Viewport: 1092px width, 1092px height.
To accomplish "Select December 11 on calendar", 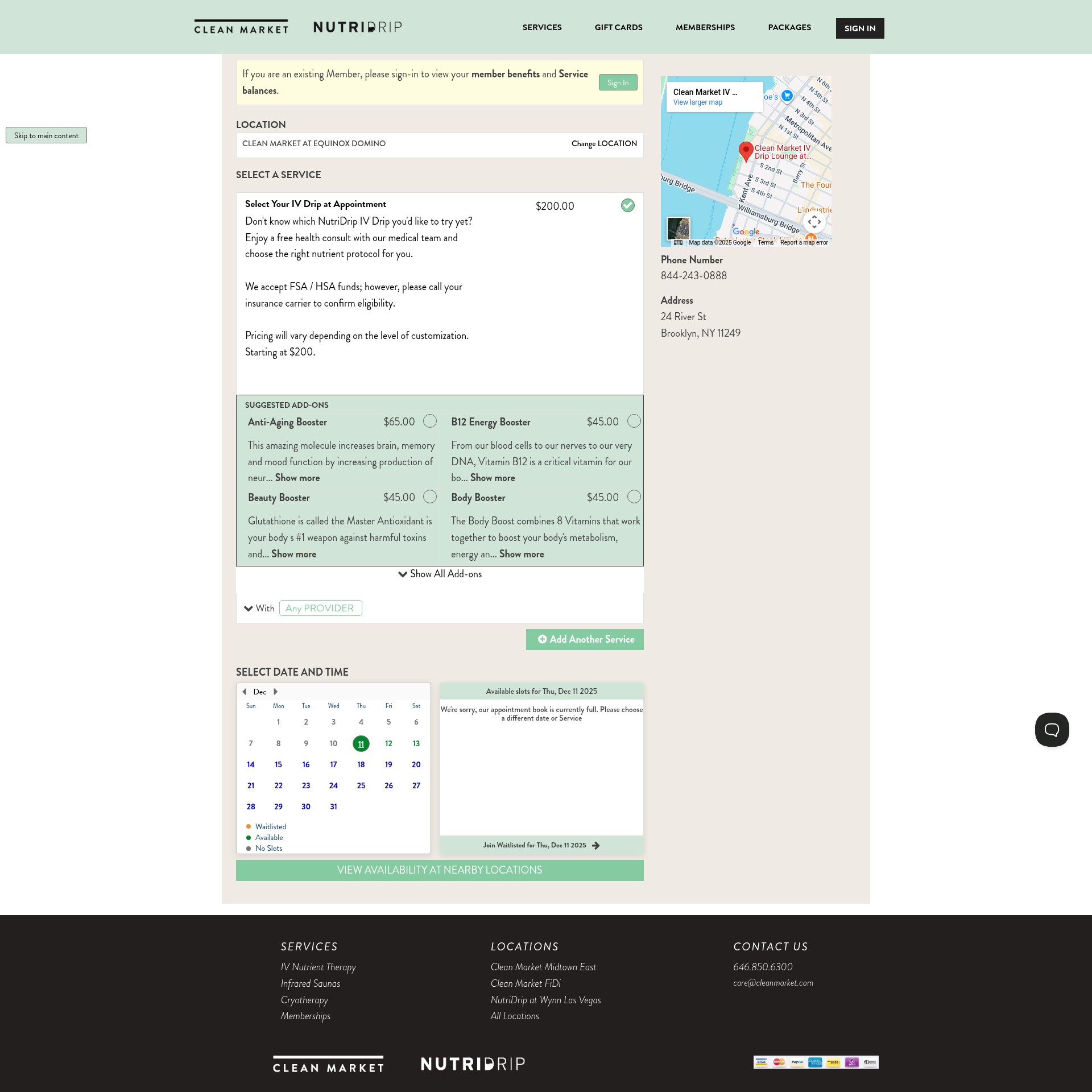I will coord(361,743).
